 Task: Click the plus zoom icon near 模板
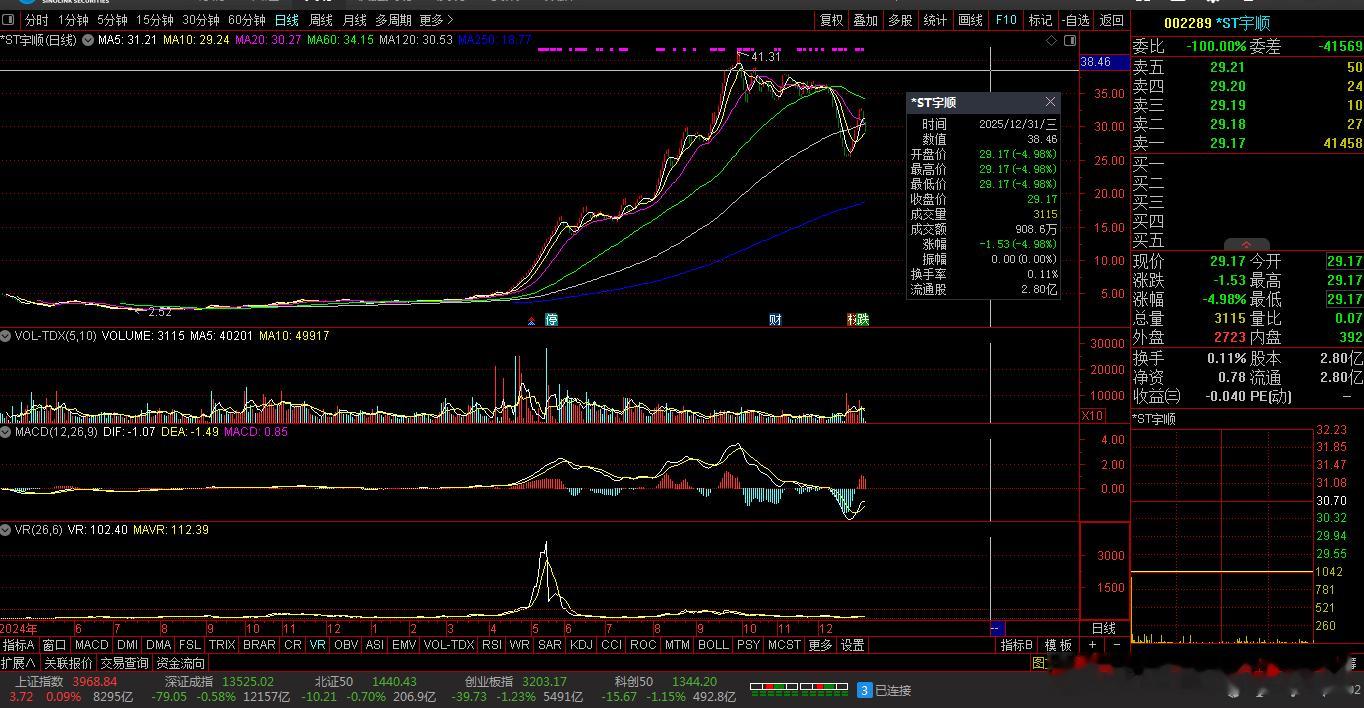pyautogui.click(x=1092, y=645)
